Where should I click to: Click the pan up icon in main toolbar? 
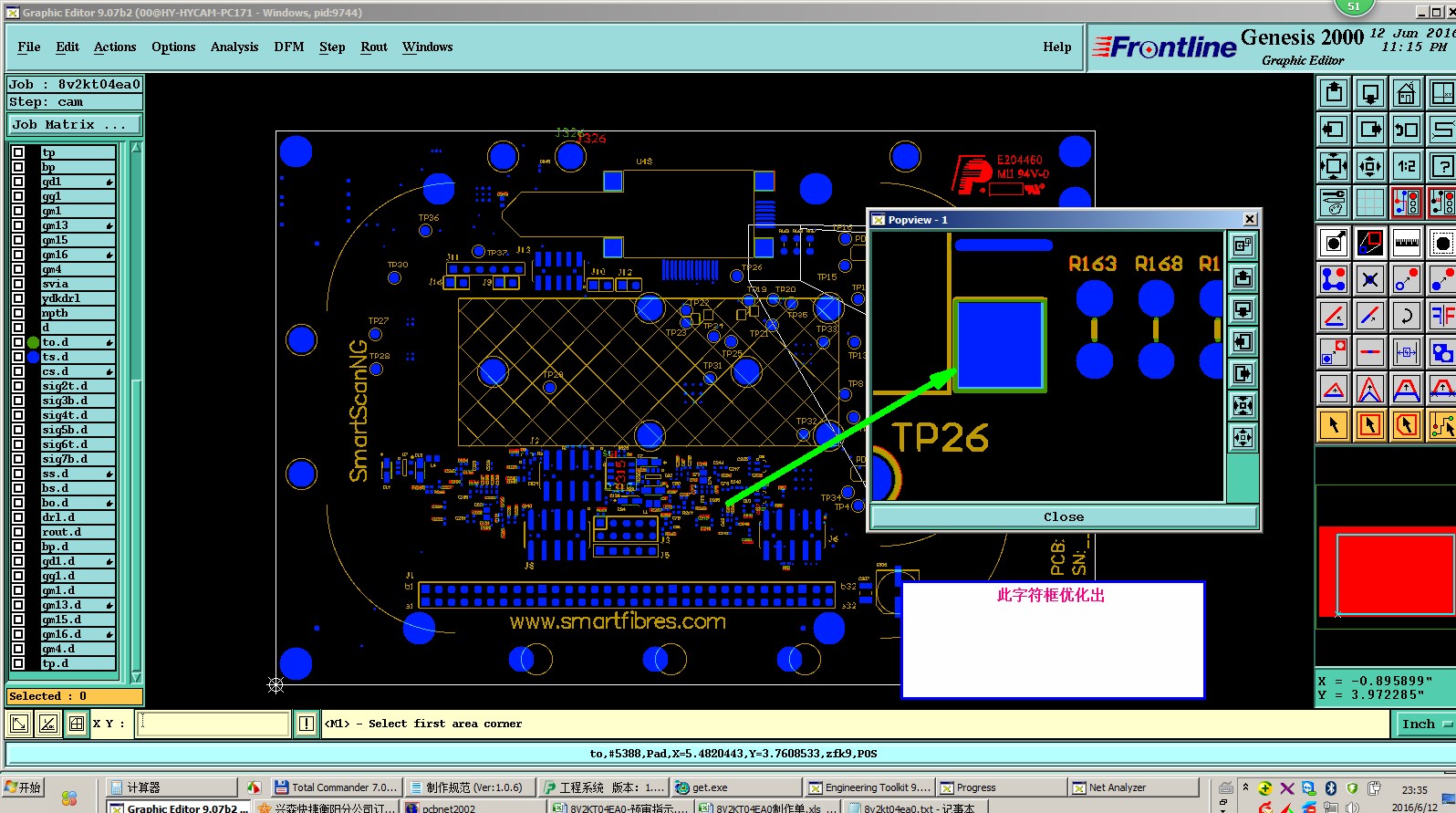pyautogui.click(x=1334, y=93)
